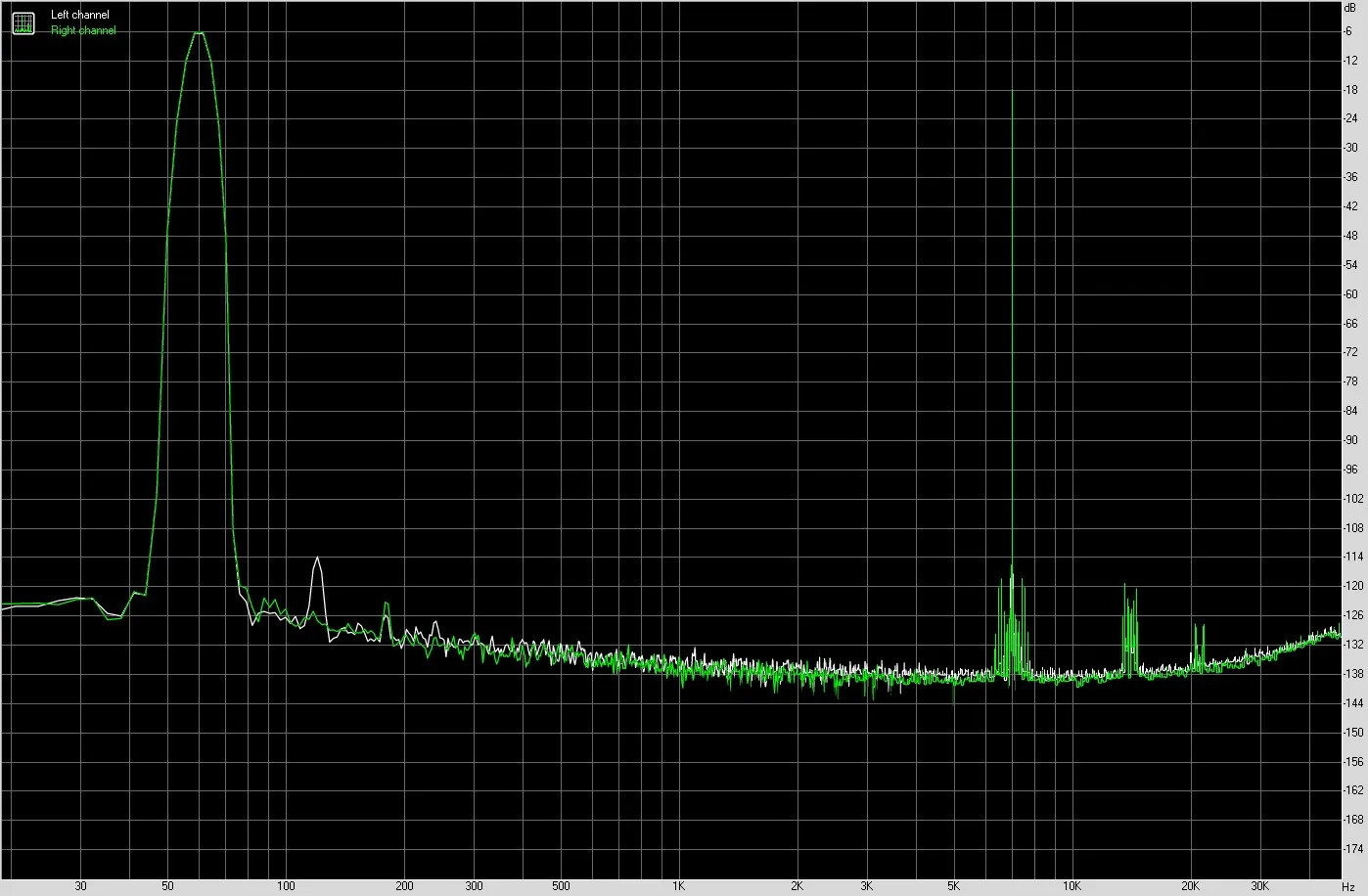Viewport: 1368px width, 896px height.
Task: Click the Hz unit label
Action: pos(1346,886)
